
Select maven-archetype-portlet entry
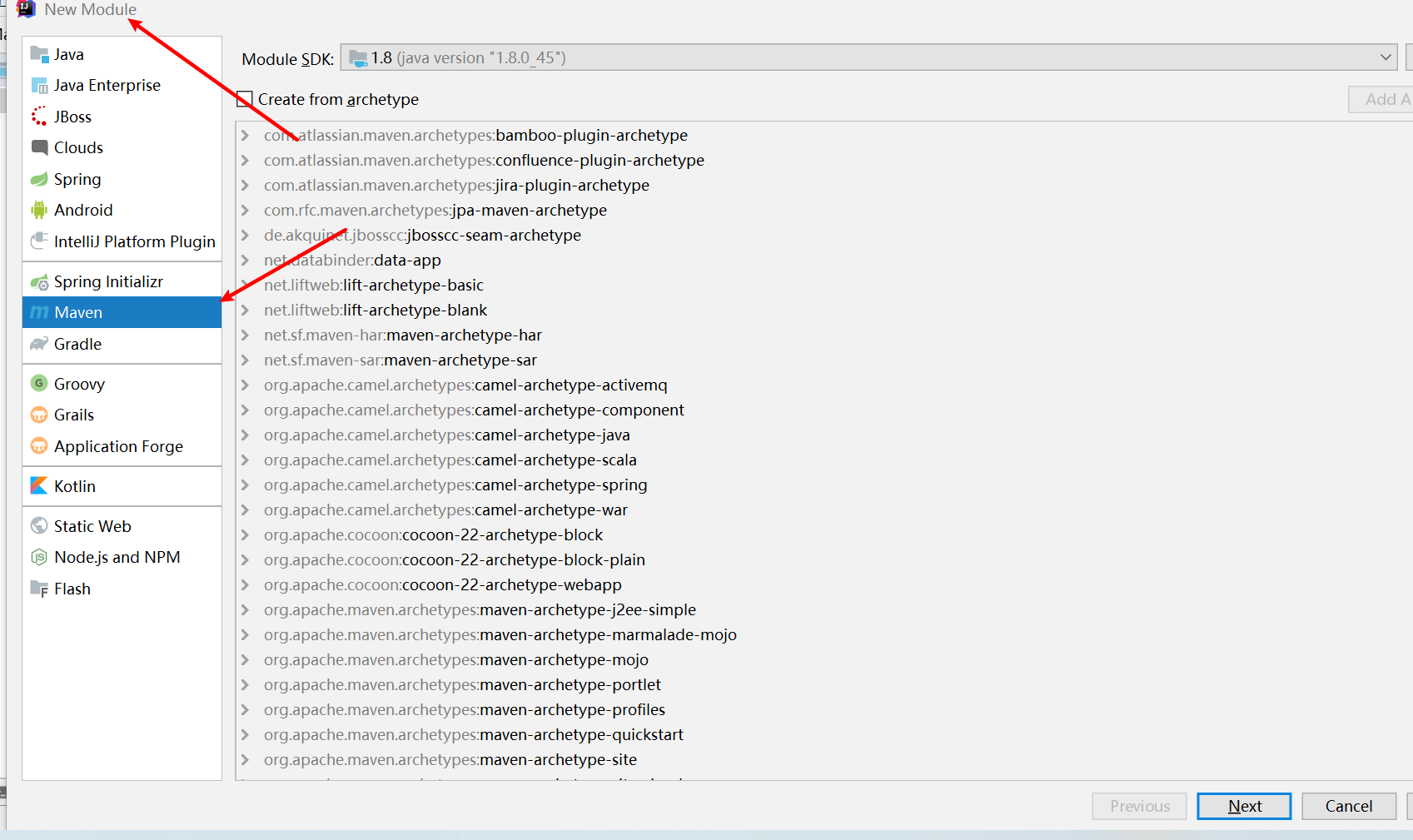(462, 684)
